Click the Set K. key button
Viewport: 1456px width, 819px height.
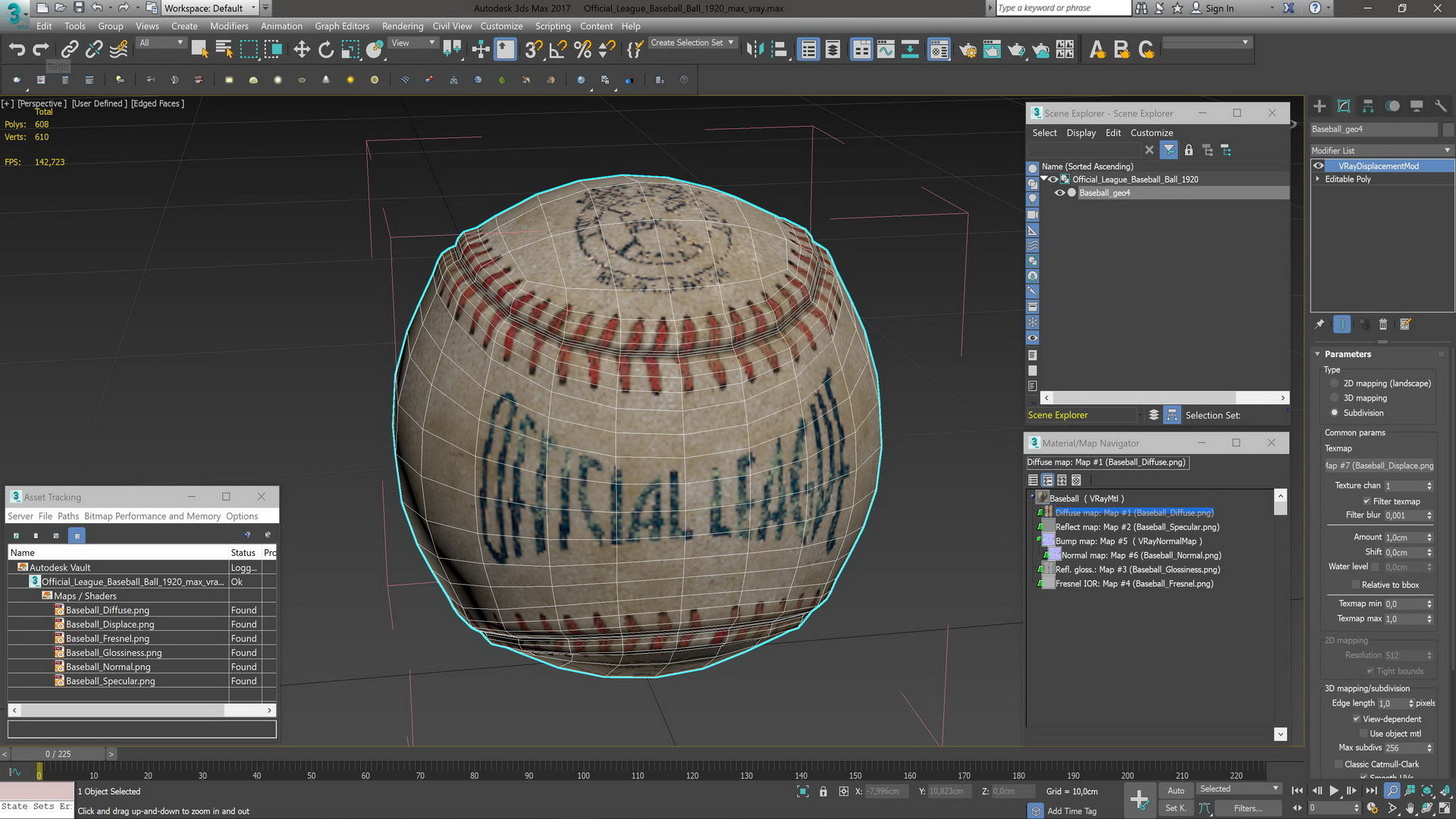point(1176,808)
